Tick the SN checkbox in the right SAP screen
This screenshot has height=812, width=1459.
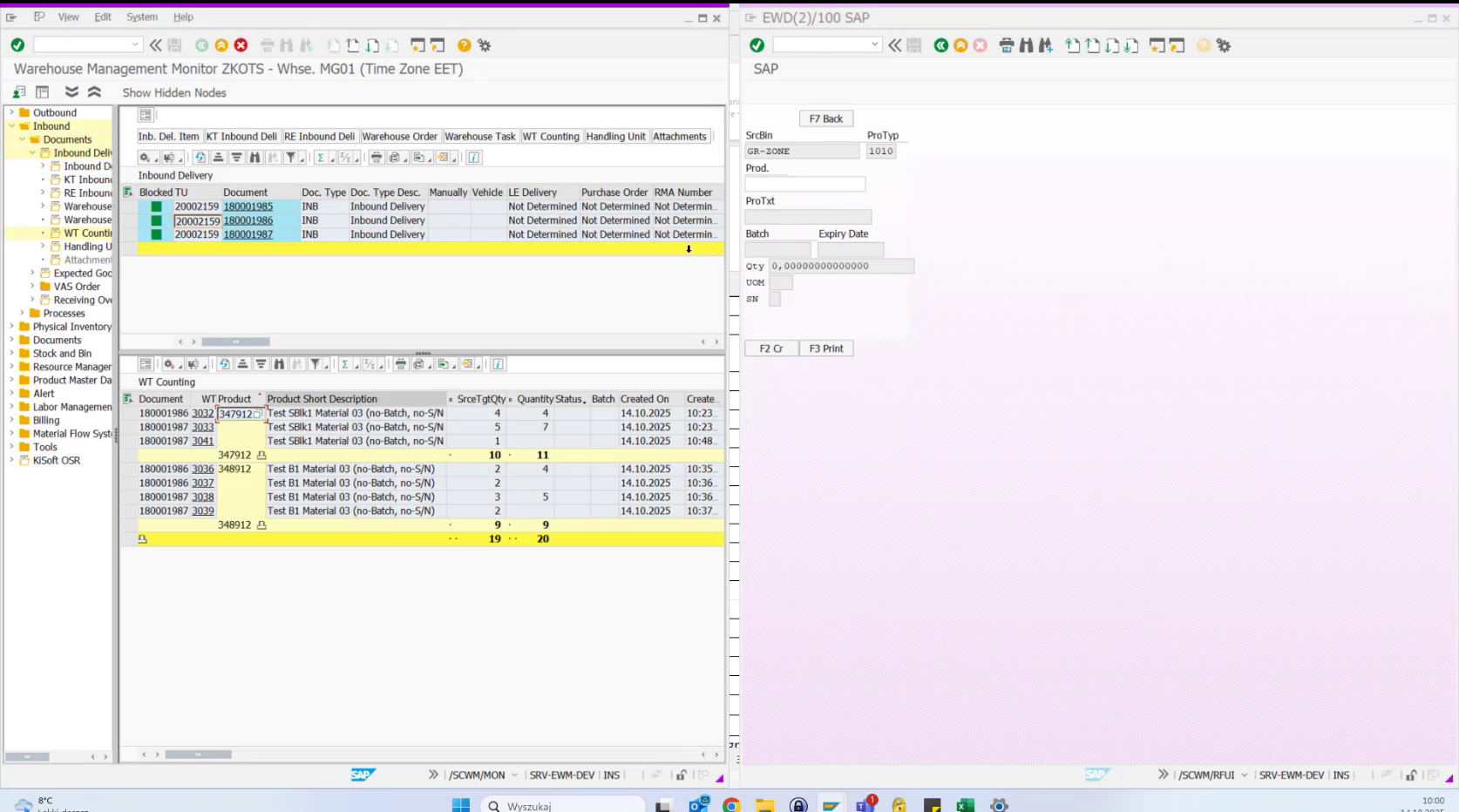coord(775,299)
